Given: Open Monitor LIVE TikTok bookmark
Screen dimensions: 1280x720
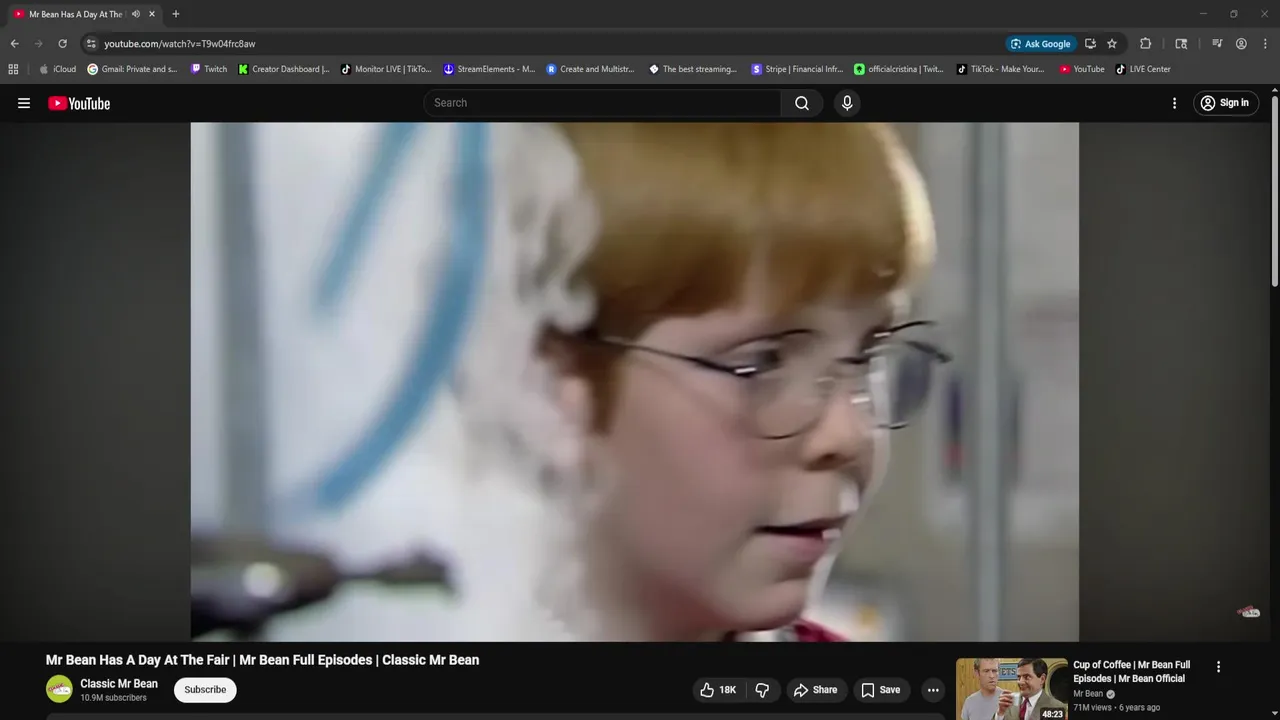Looking at the screenshot, I should [x=386, y=69].
